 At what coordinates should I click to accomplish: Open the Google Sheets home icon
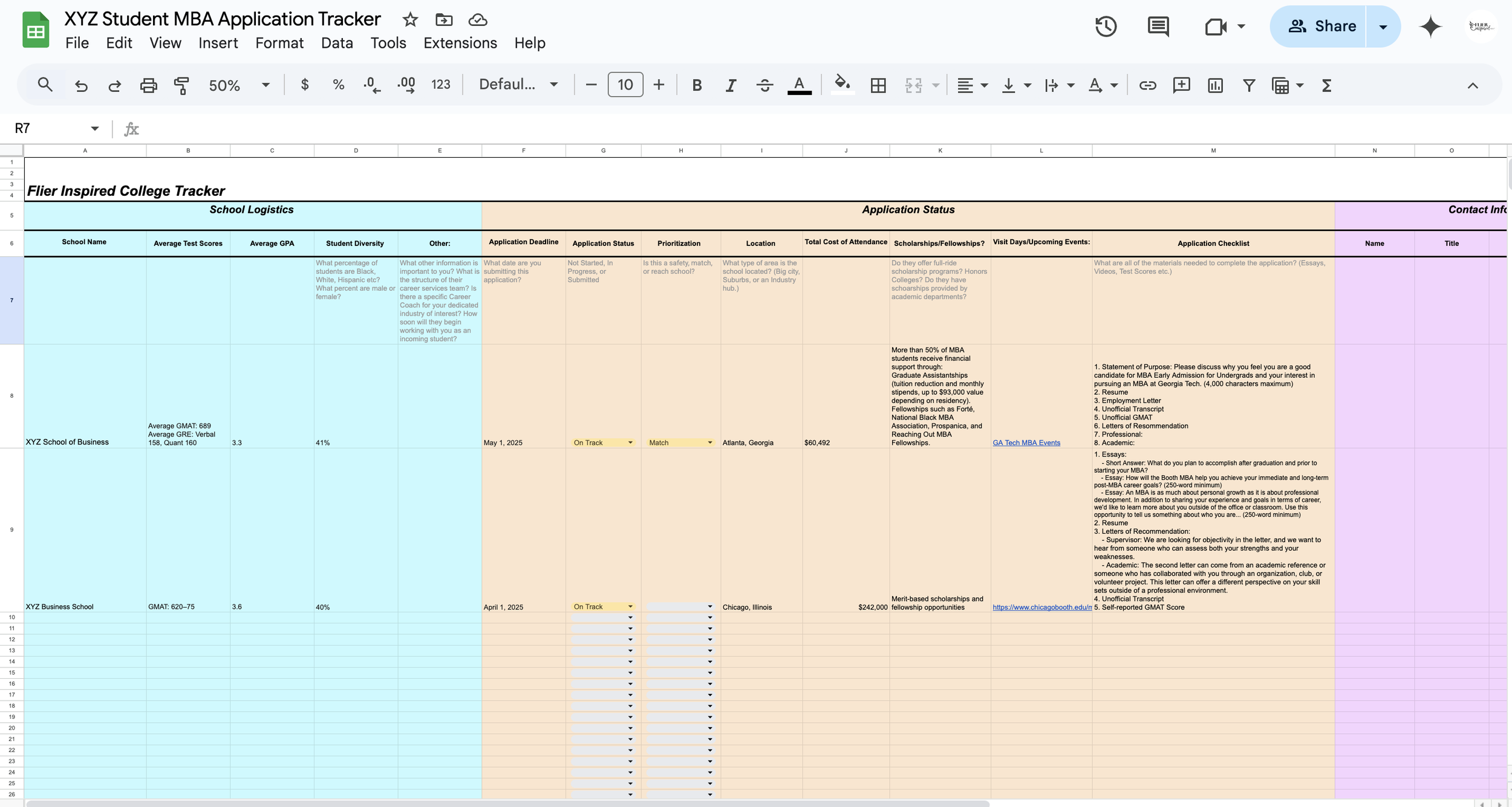click(36, 30)
